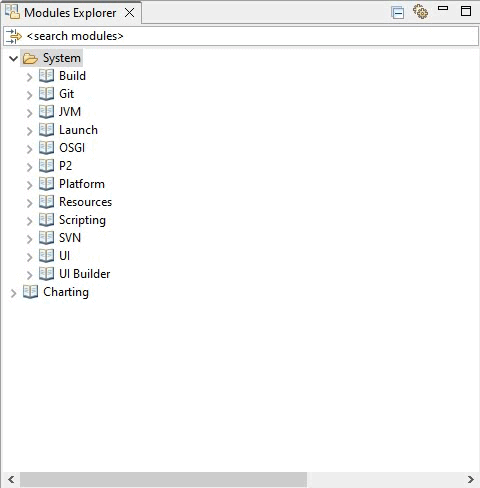Select the Platform tree item
Screen dimensions: 480x488
[82, 184]
